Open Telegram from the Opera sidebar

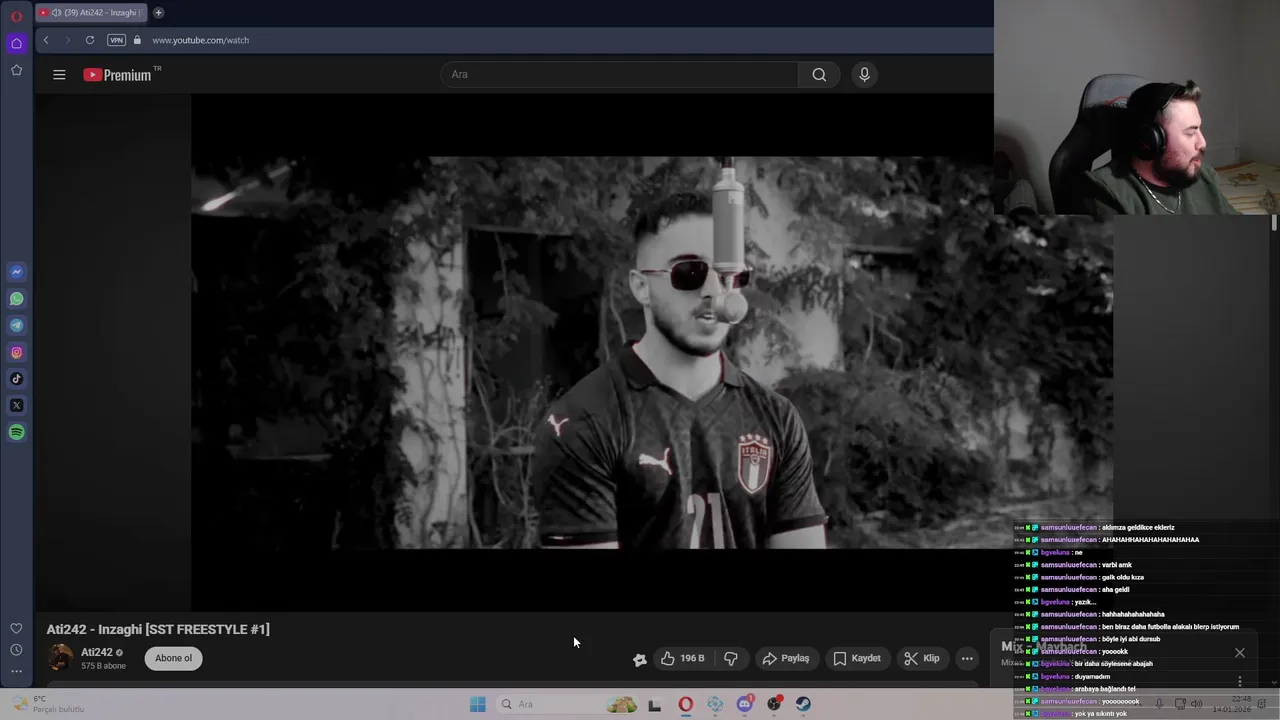click(x=16, y=325)
